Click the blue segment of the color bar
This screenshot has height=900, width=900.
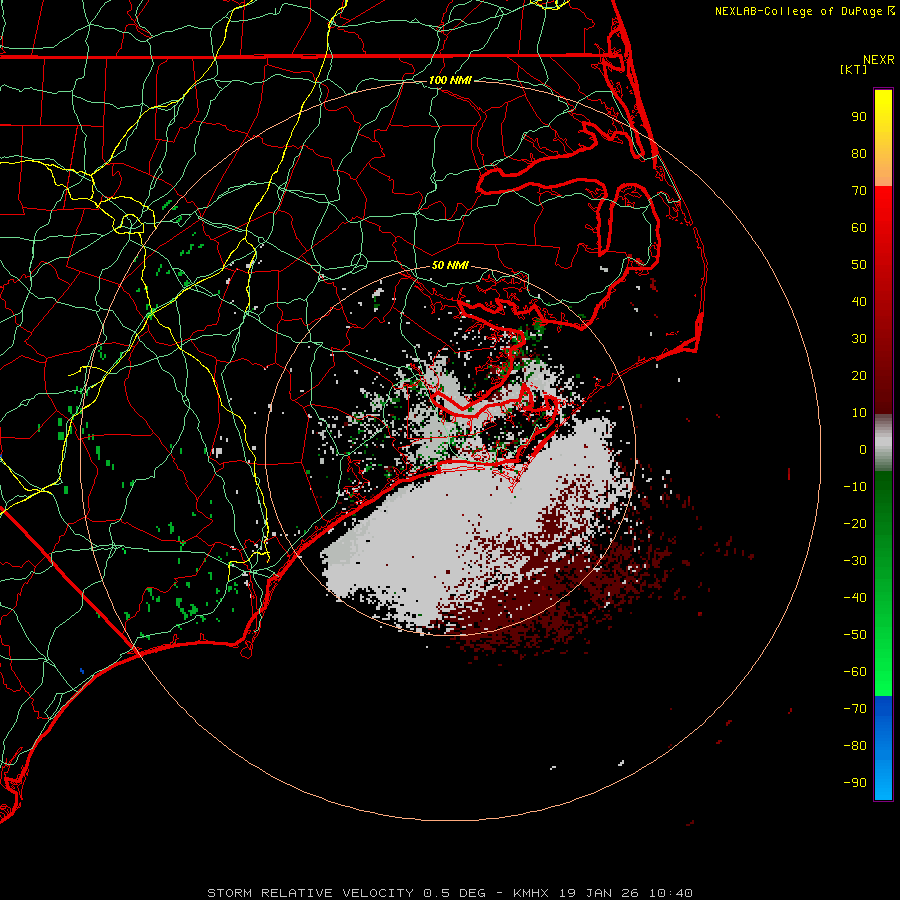pyautogui.click(x=883, y=747)
